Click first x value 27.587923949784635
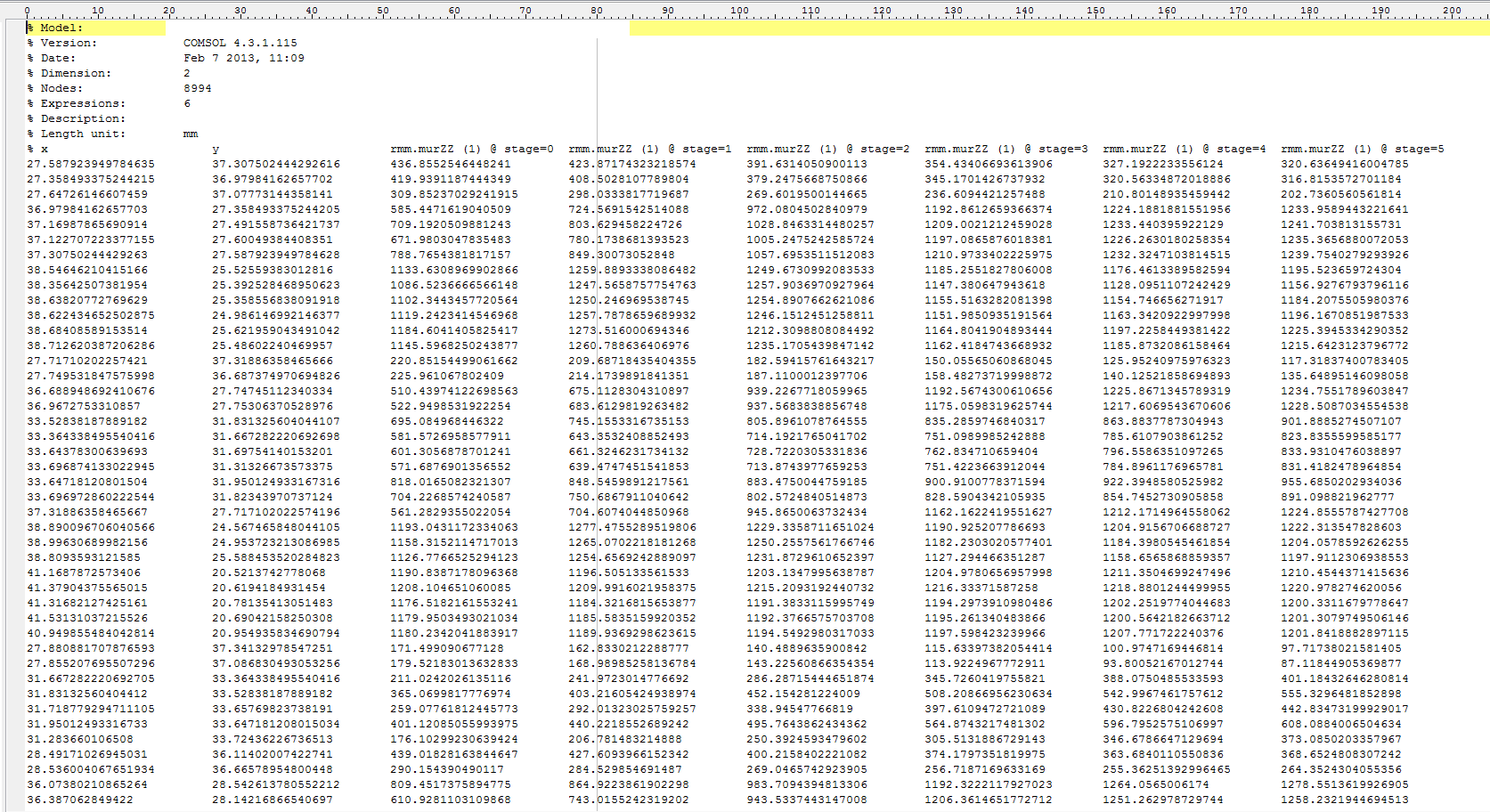The width and height of the screenshot is (1490, 812). click(x=91, y=164)
